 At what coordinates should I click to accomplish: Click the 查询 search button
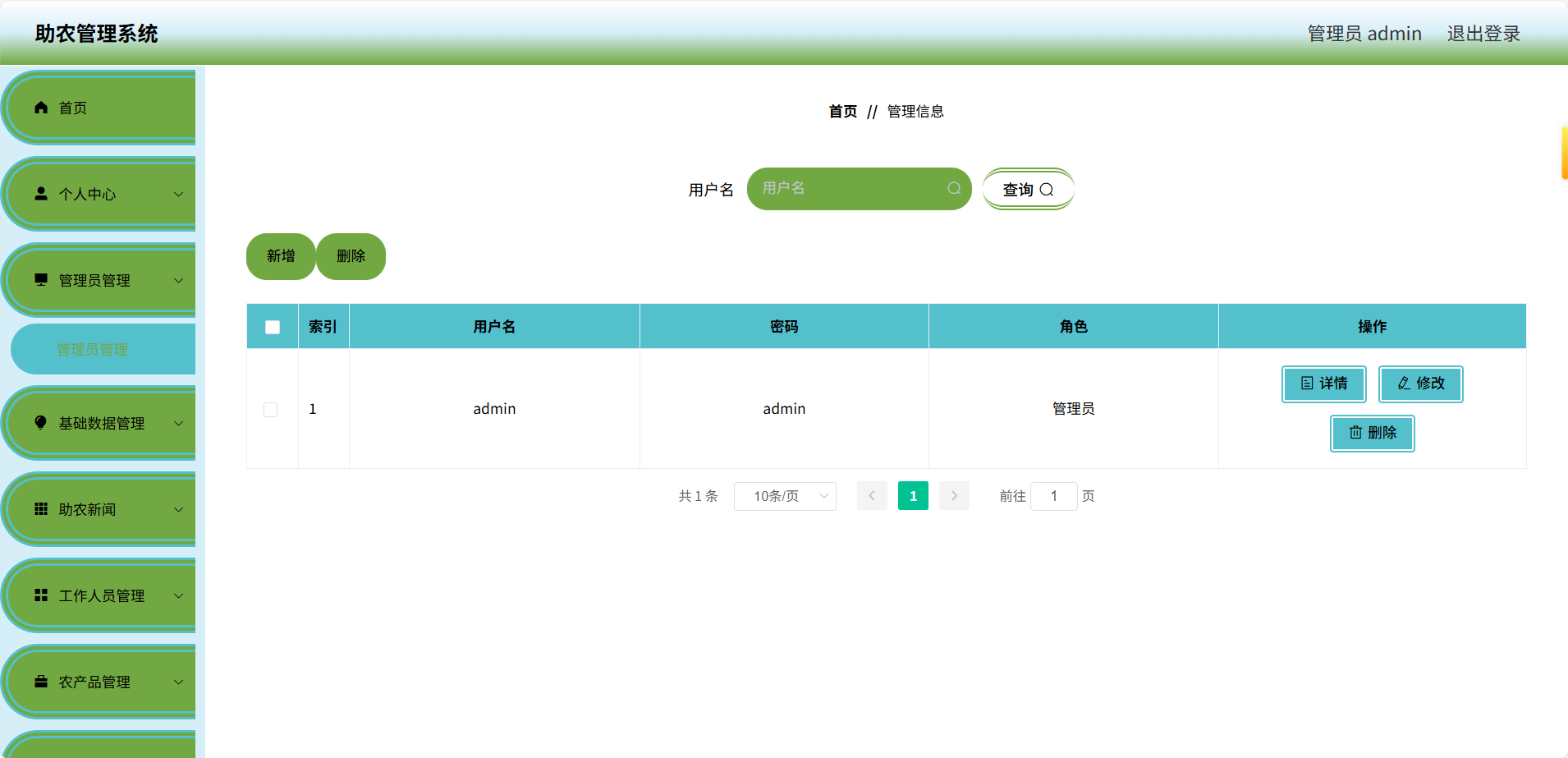click(1028, 189)
